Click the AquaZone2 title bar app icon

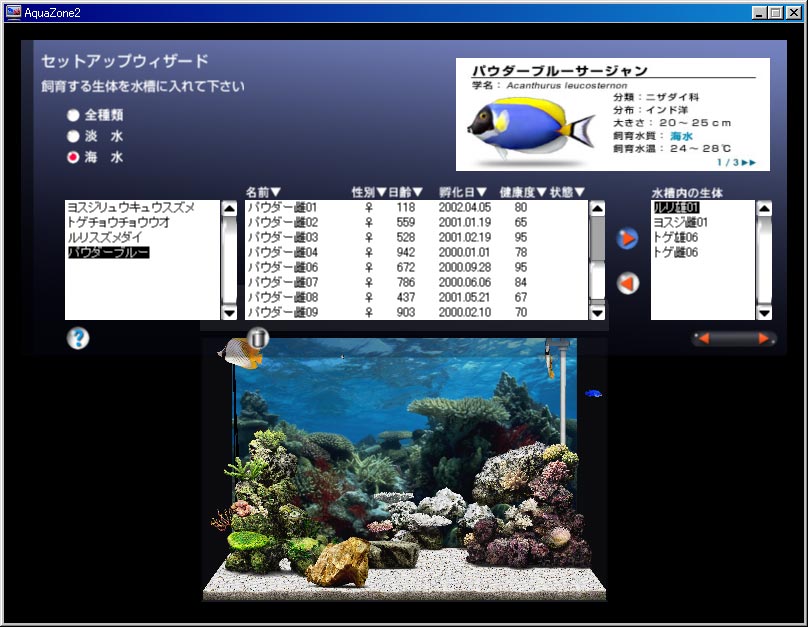coord(13,12)
